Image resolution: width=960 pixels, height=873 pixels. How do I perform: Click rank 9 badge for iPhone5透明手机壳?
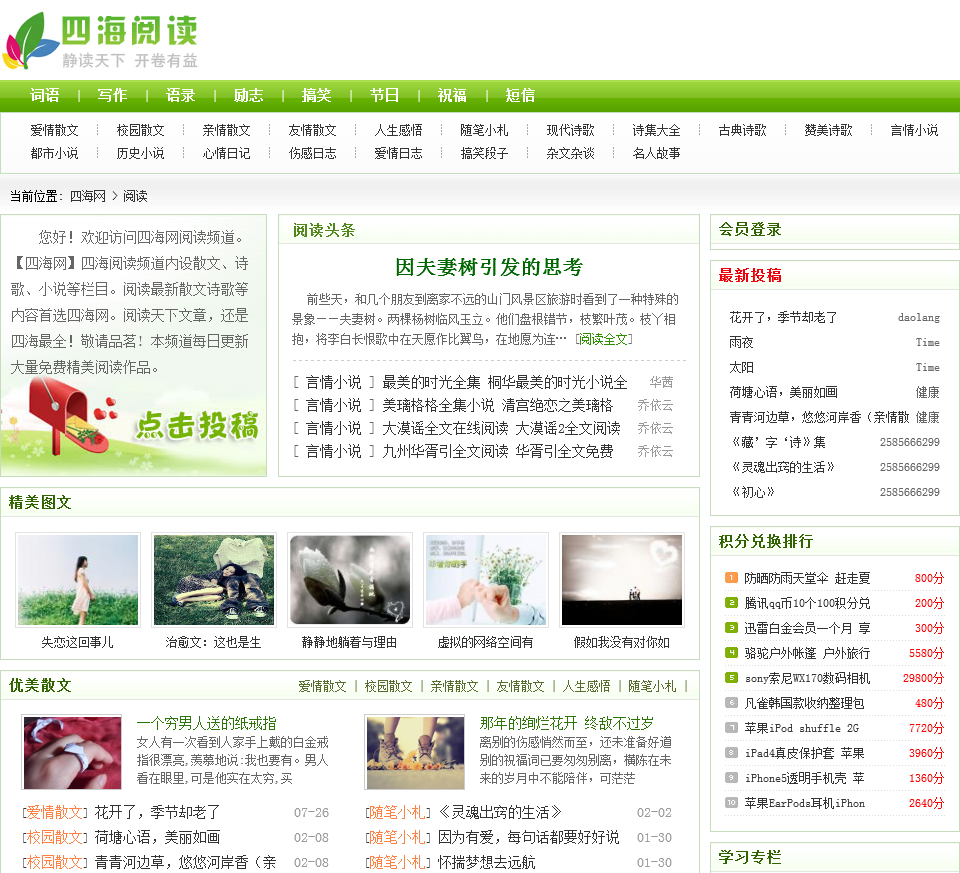click(731, 777)
